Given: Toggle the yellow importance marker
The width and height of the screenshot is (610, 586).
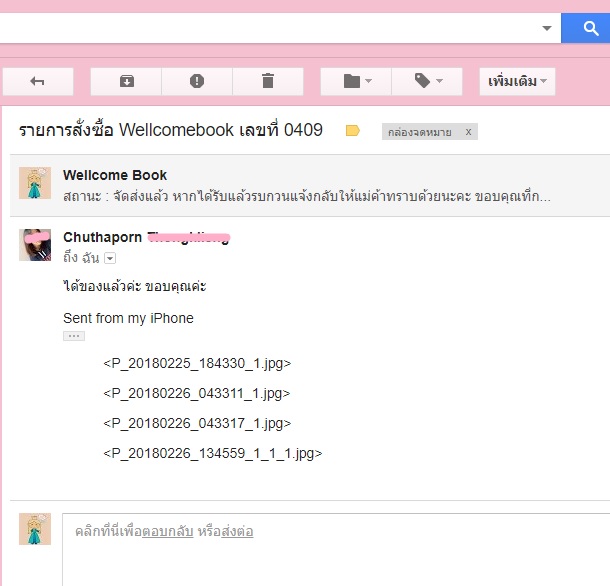Looking at the screenshot, I should pyautogui.click(x=352, y=131).
